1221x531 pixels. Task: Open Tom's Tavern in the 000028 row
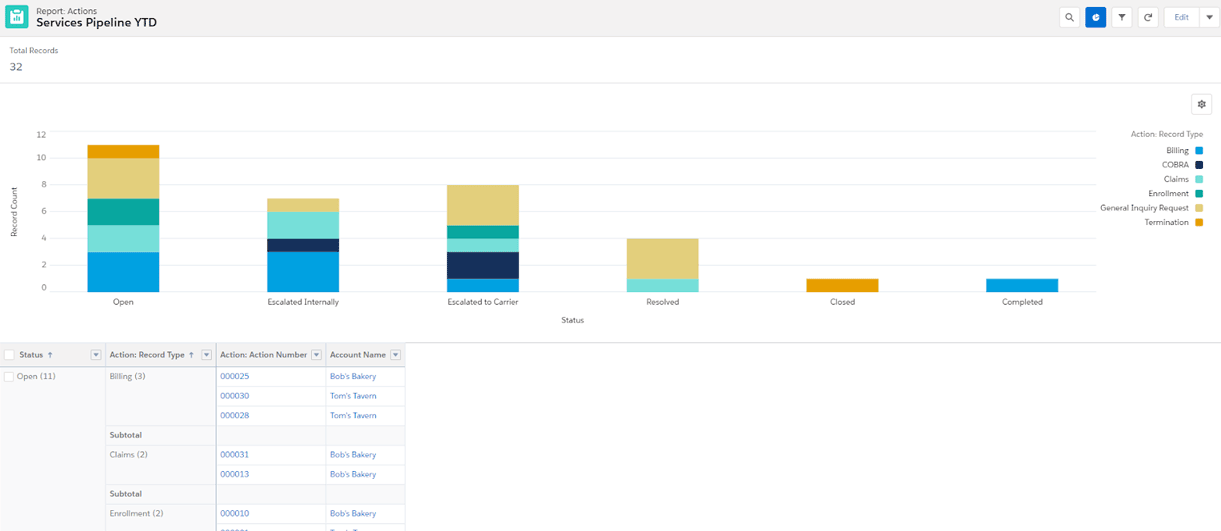click(353, 416)
